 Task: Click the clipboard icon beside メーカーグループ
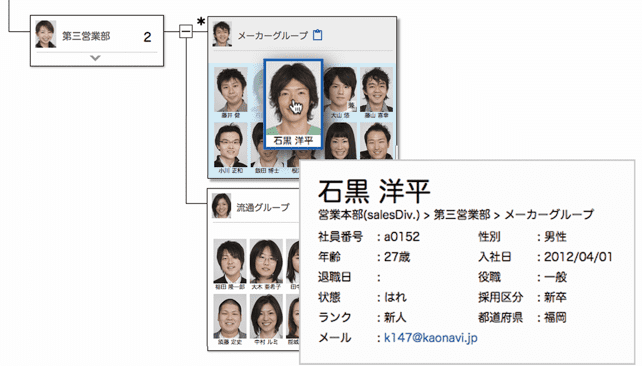coord(317,35)
